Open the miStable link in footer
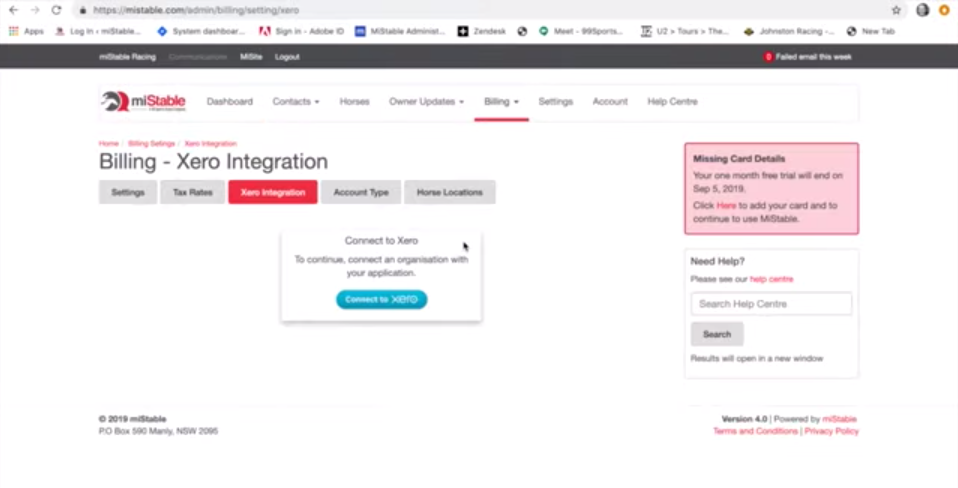Image resolution: width=958 pixels, height=488 pixels. click(x=839, y=419)
